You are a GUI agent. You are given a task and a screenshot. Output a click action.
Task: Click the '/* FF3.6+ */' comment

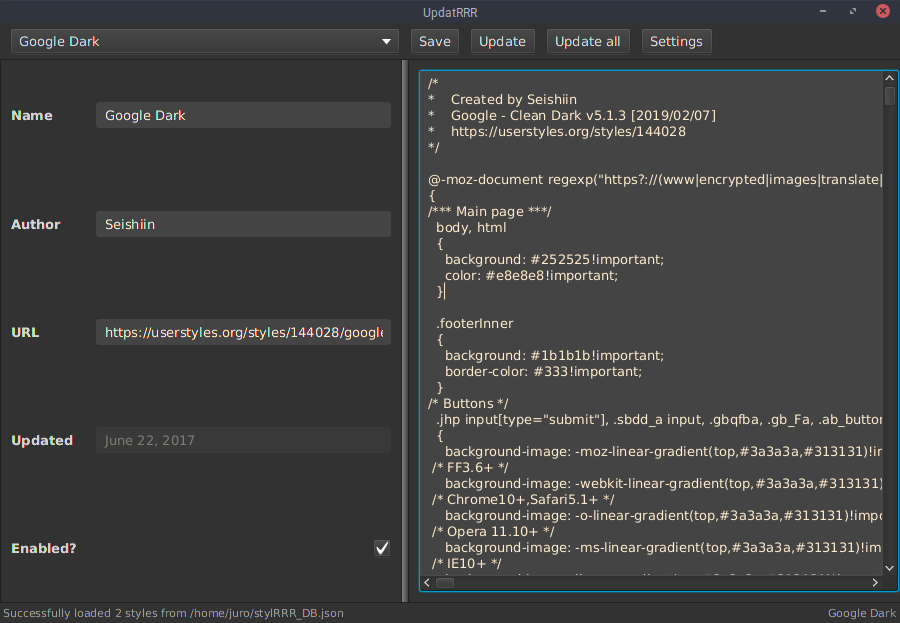[x=470, y=467]
